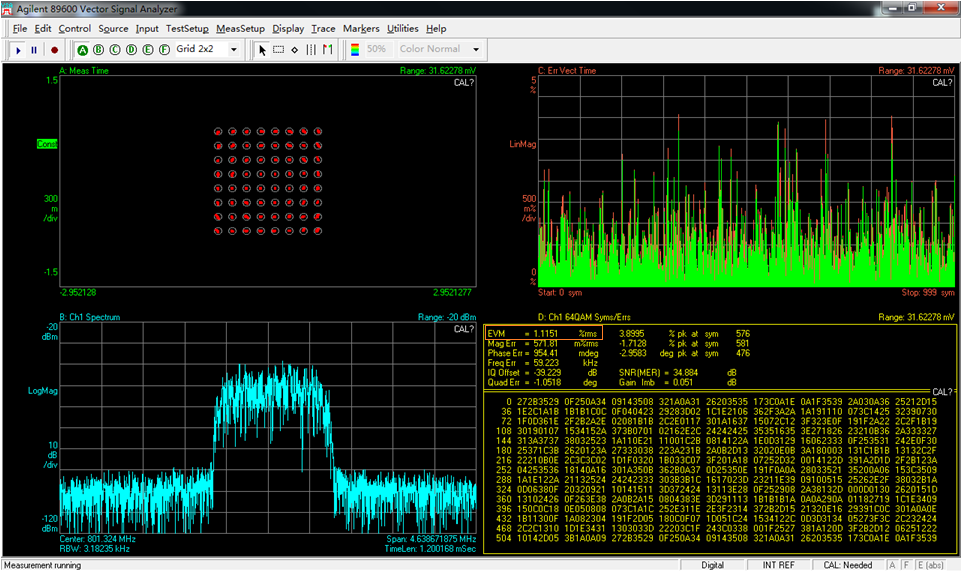Click the CAL: Needed status indicator

point(848,565)
